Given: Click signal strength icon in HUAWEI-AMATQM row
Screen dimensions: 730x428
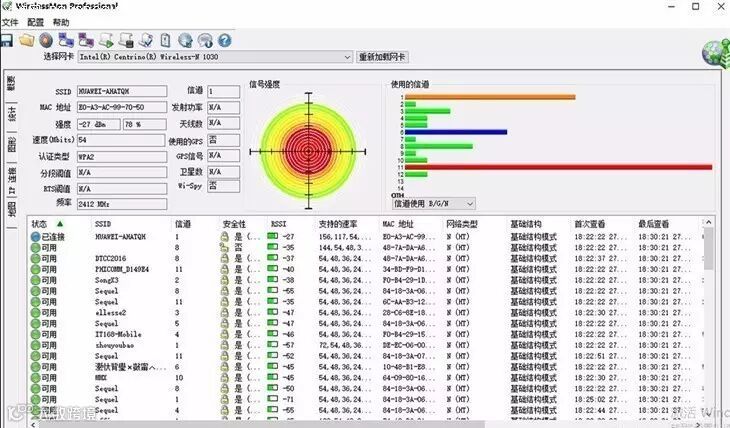Looking at the screenshot, I should pos(272,236).
